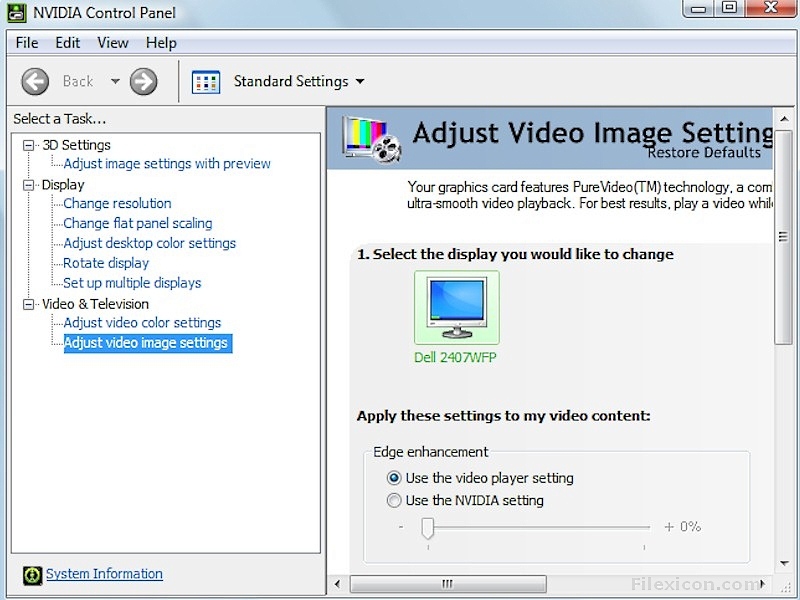This screenshot has height=600, width=800.
Task: Click the Forward arrow icon
Action: 143,81
